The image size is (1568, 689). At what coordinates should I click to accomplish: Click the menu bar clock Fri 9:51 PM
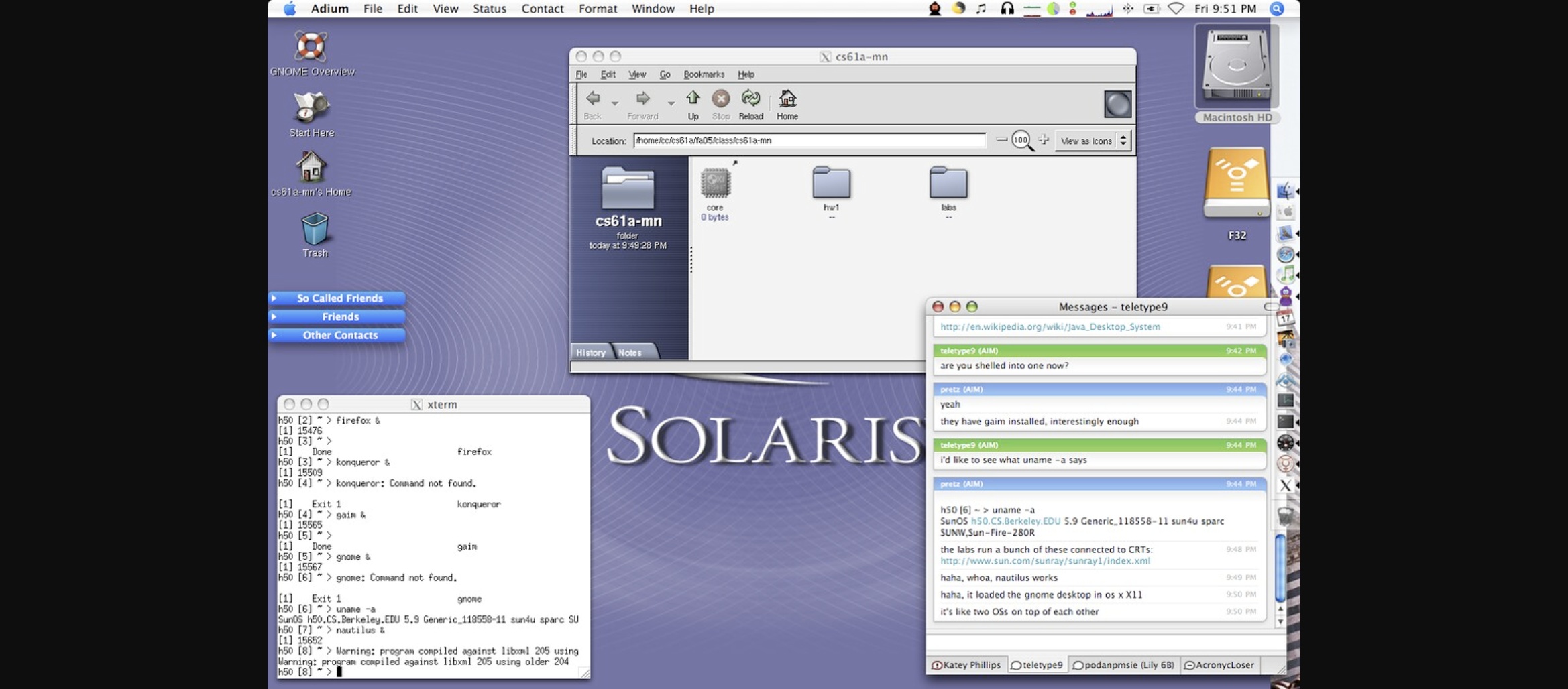point(1225,9)
